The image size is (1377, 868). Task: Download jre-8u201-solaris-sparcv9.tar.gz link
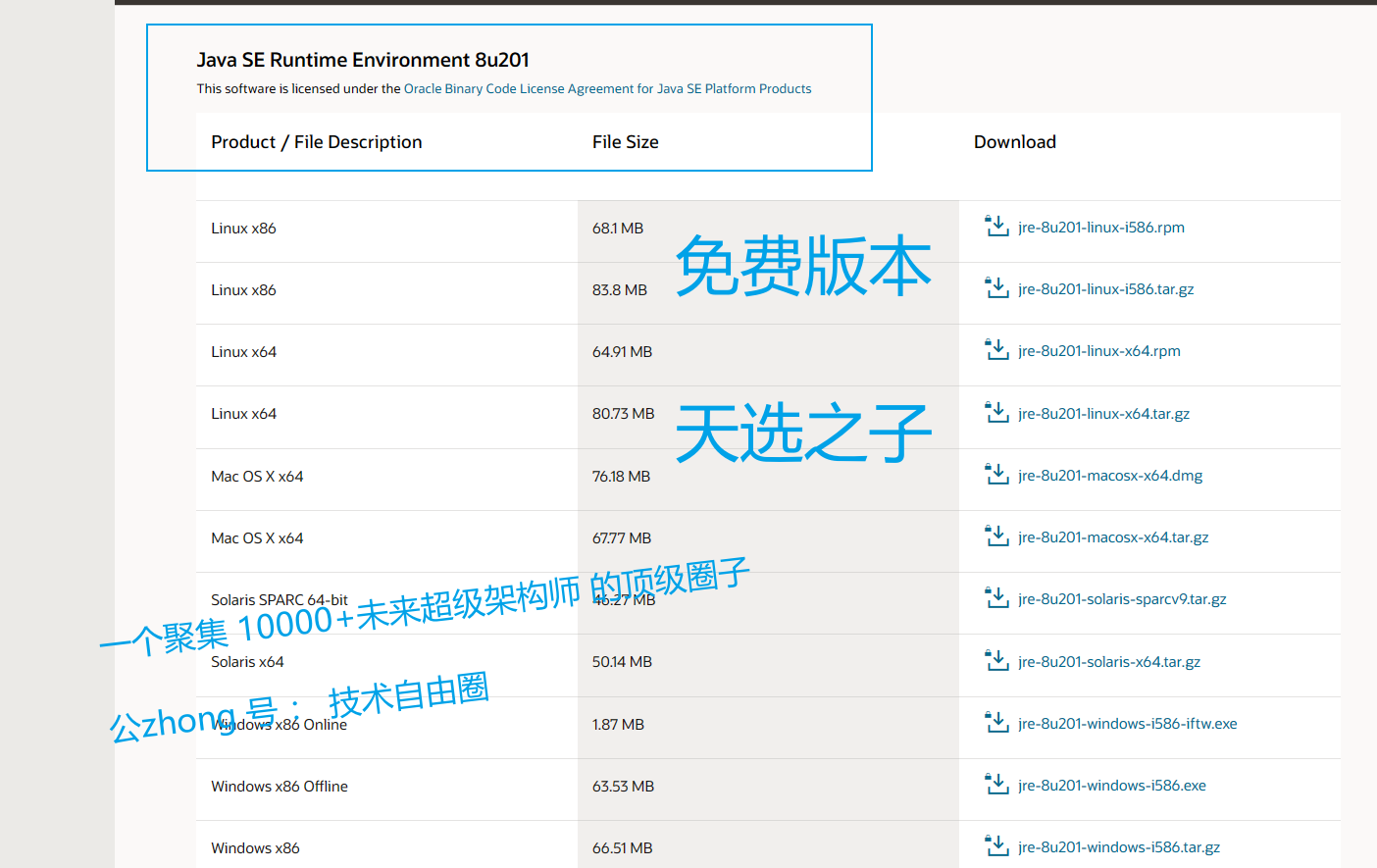pos(1122,599)
